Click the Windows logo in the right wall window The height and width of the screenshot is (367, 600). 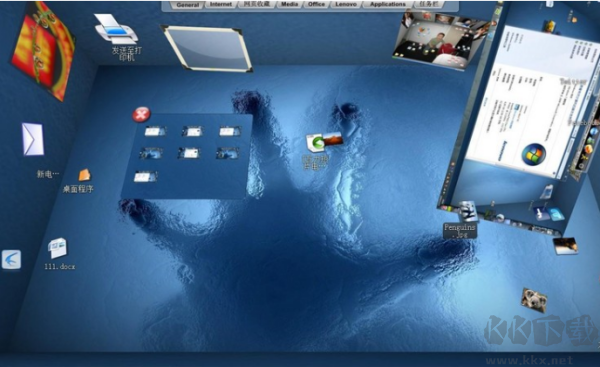click(533, 154)
